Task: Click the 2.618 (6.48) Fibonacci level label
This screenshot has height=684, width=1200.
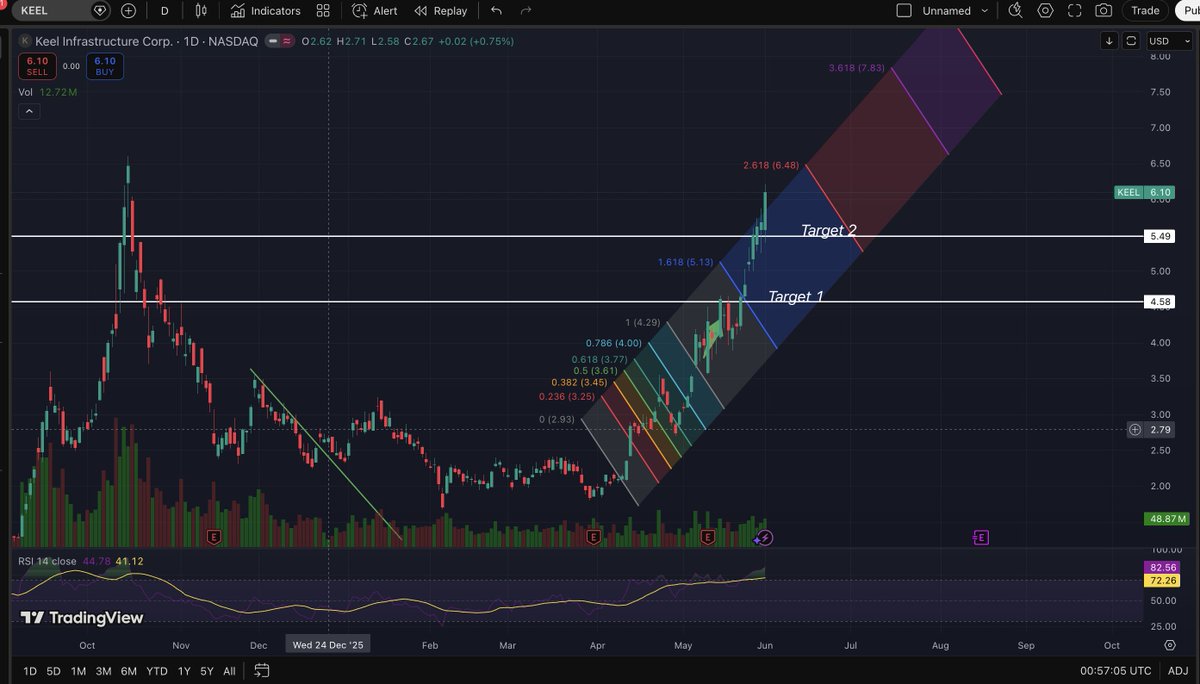Action: (771, 165)
